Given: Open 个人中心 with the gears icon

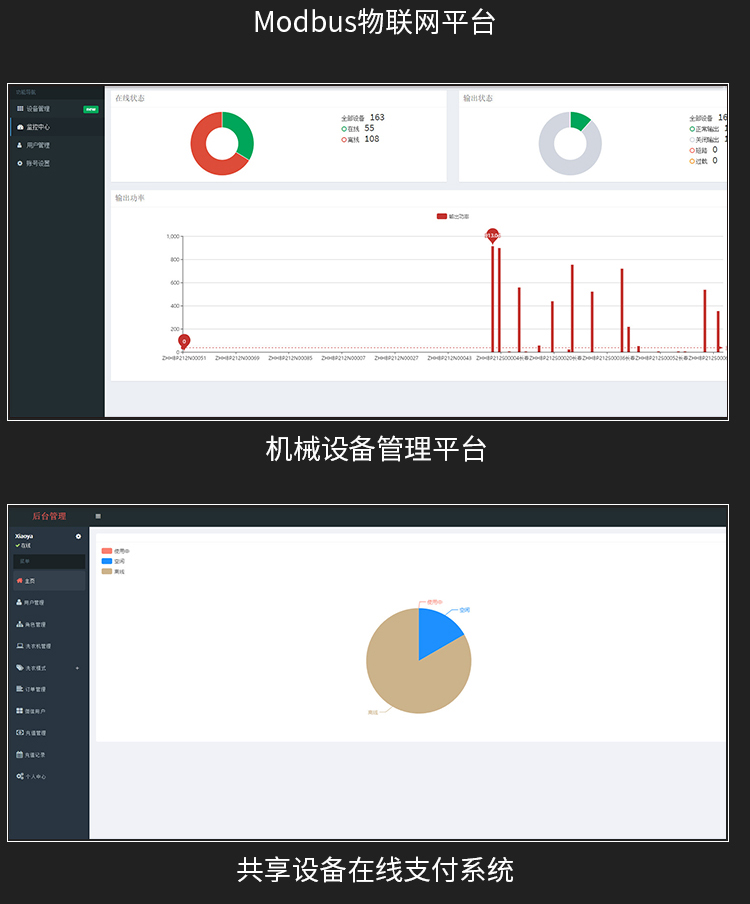Looking at the screenshot, I should [x=34, y=776].
